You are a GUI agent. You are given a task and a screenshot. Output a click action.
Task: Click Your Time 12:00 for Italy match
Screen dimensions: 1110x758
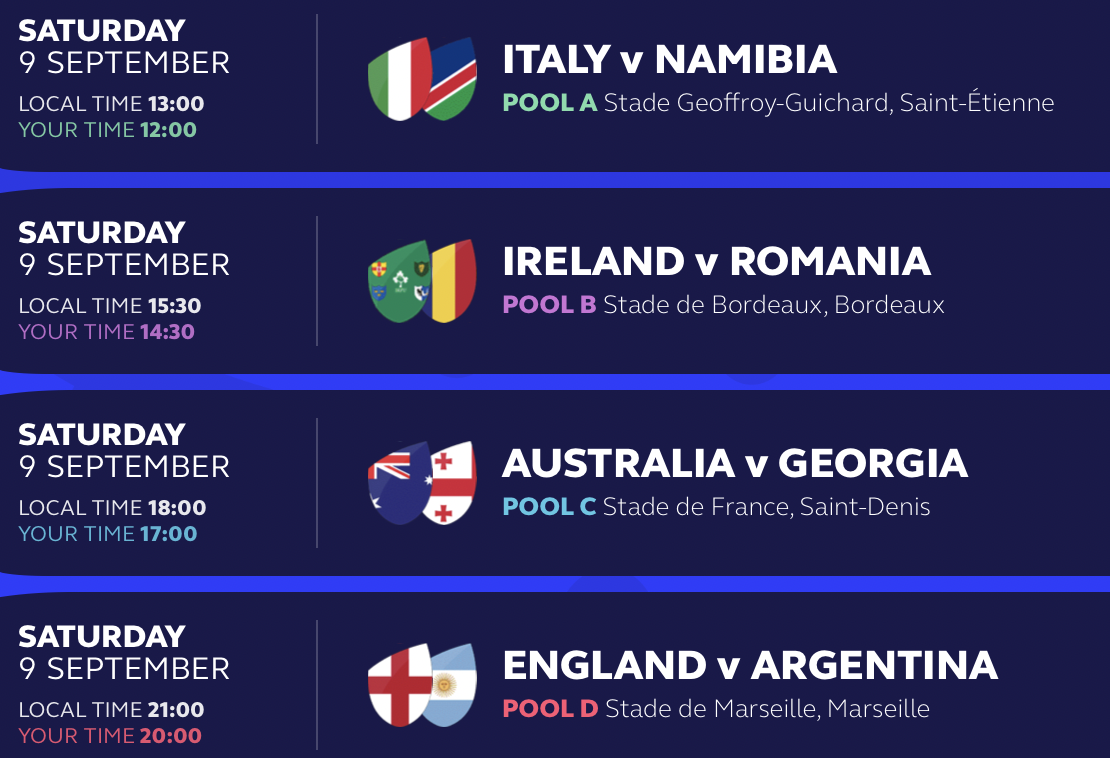click(x=108, y=130)
